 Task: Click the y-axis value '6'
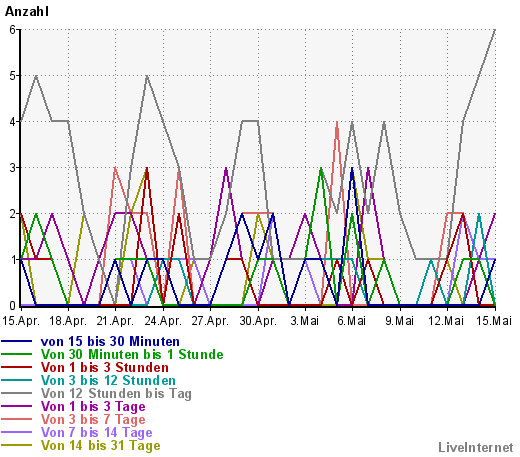(13, 30)
